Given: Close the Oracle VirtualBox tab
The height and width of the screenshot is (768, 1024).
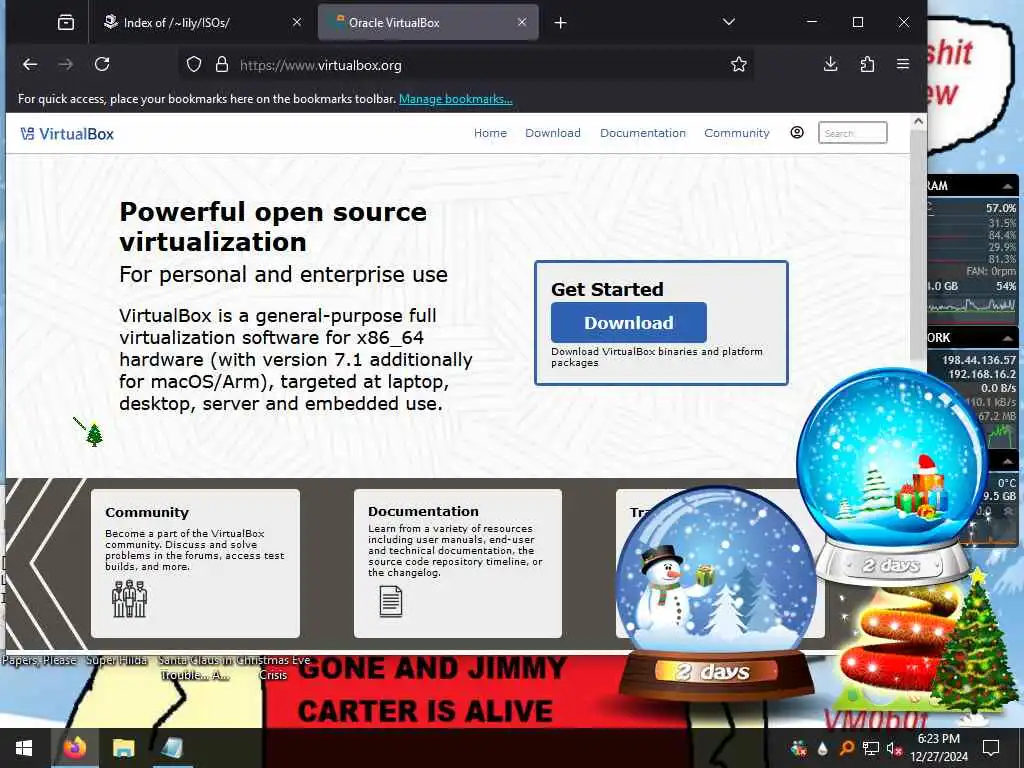Looking at the screenshot, I should (522, 22).
